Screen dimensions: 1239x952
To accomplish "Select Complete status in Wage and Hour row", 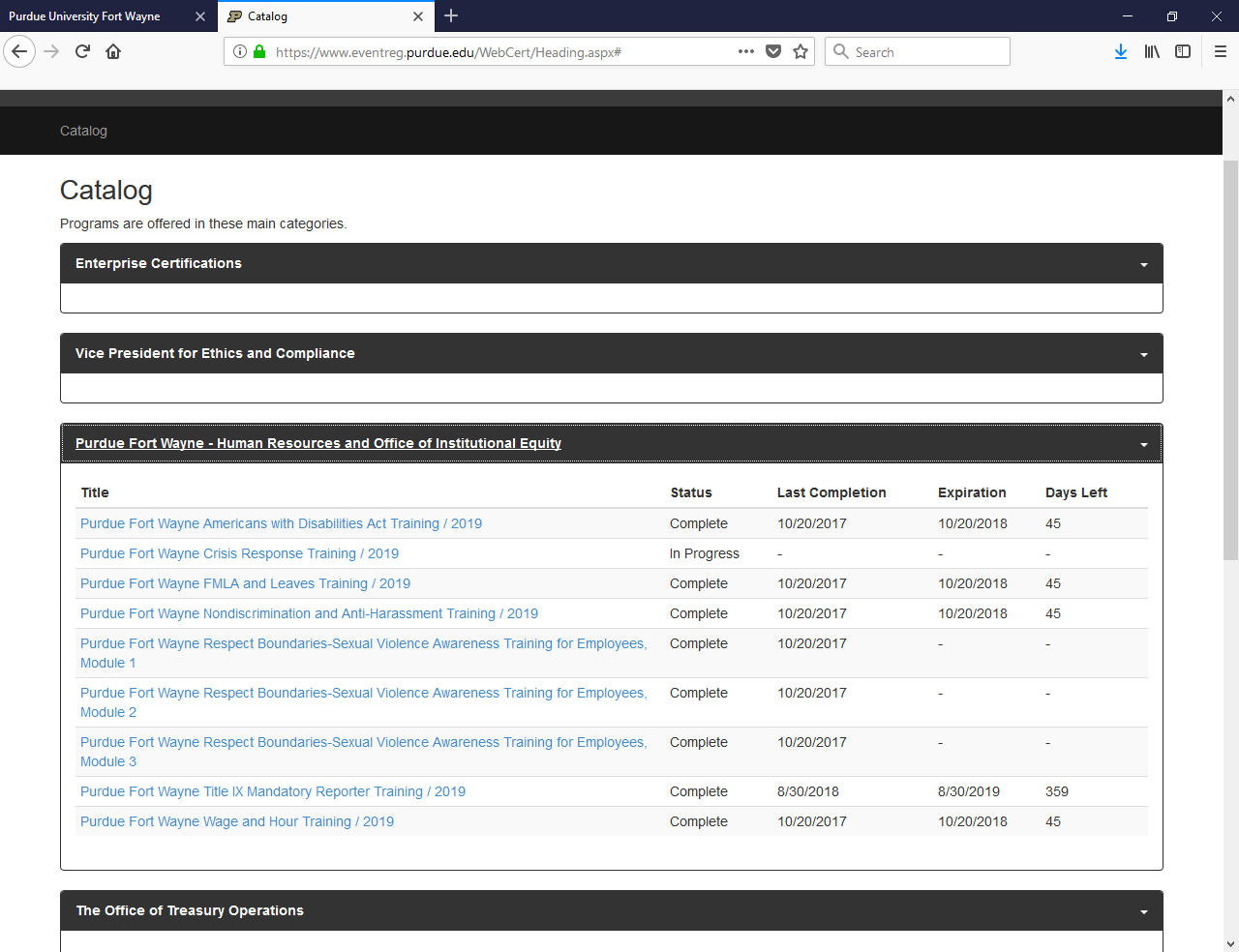I will (x=699, y=821).
